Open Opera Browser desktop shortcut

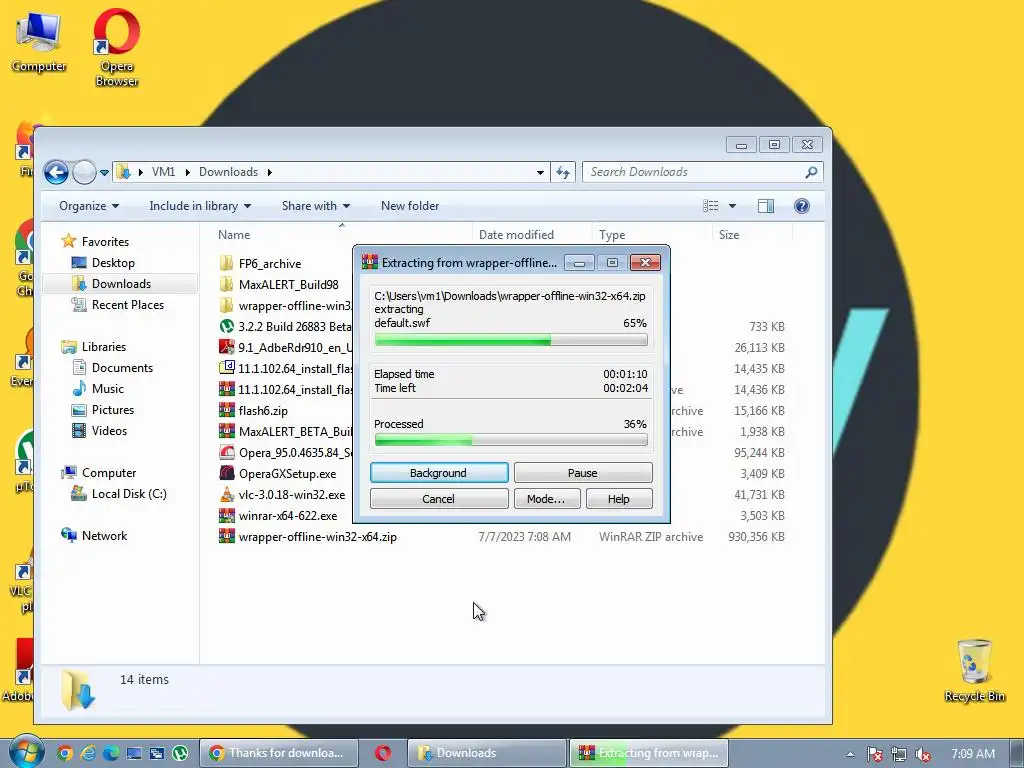pyautogui.click(x=117, y=47)
